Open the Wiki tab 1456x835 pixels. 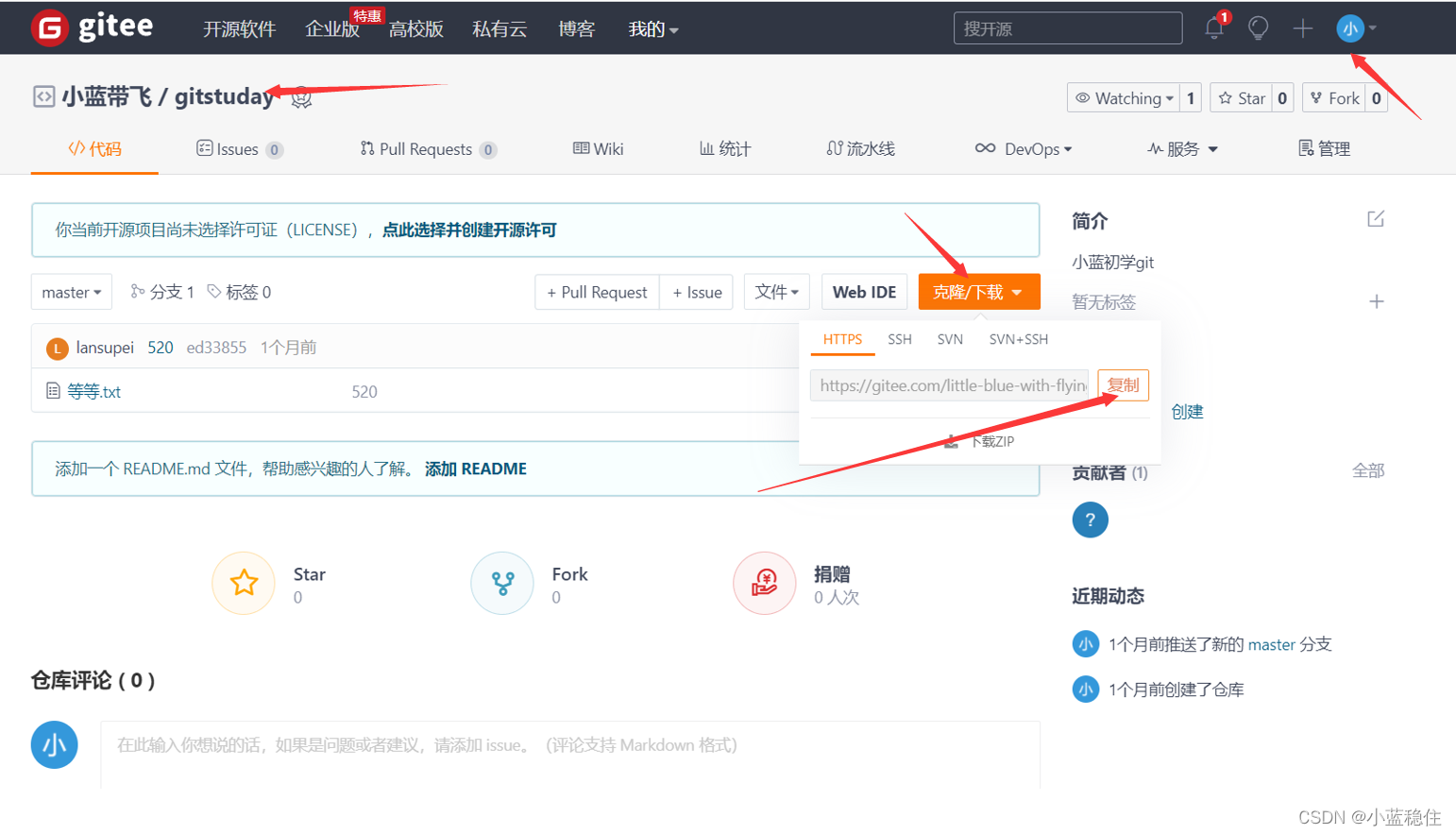[599, 149]
